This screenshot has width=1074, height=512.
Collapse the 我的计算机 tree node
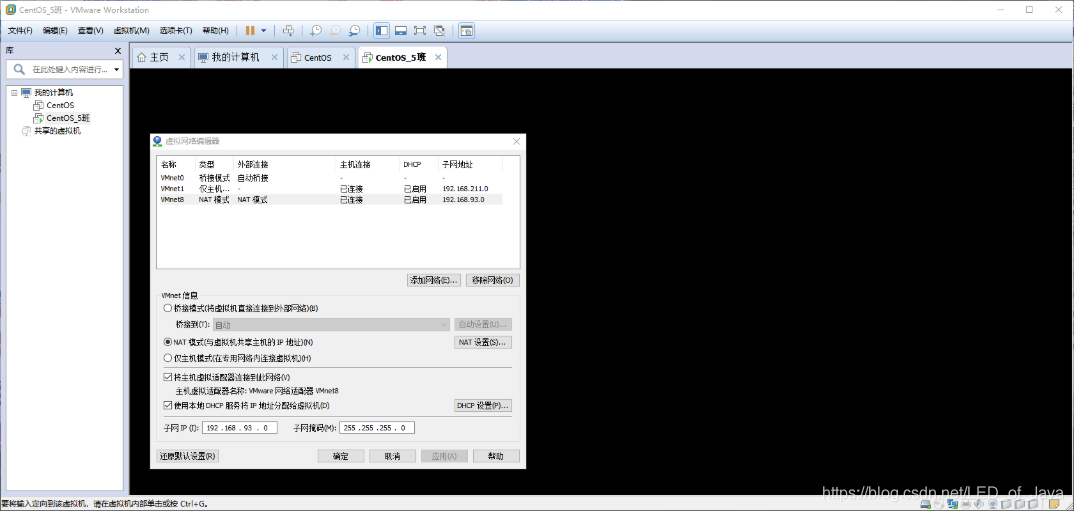[14, 92]
